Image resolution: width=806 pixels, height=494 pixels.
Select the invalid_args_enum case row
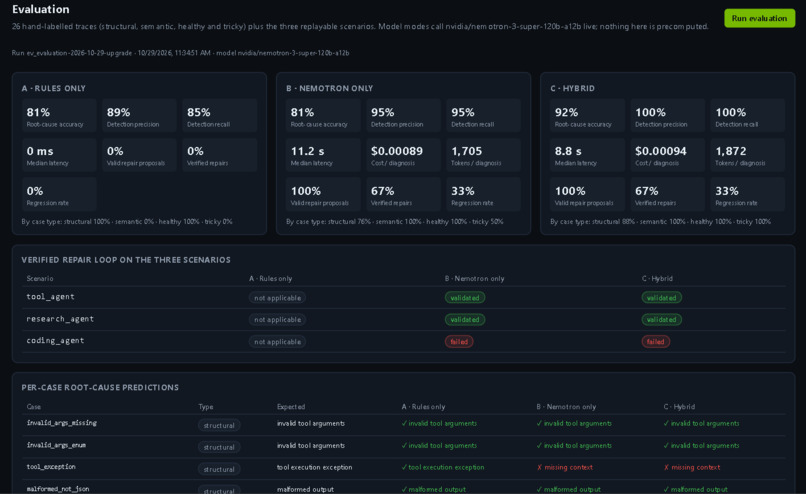pos(404,446)
